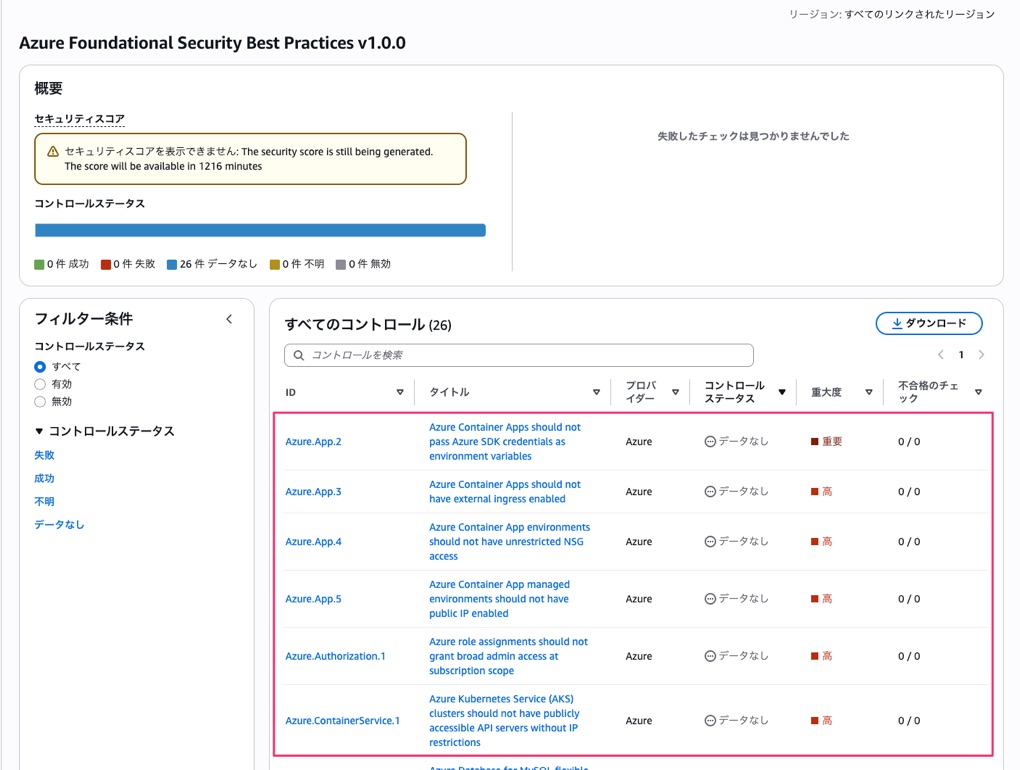Open the Azure.ContainerService.1 control ID link
1020x770 pixels.
coord(342,721)
